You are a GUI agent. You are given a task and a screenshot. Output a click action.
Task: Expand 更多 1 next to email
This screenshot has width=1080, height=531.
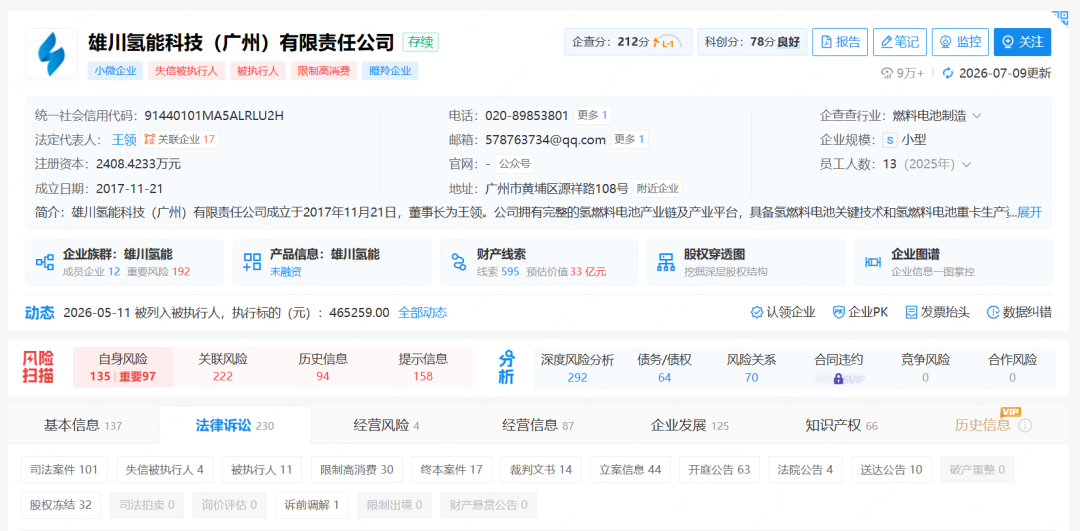630,140
